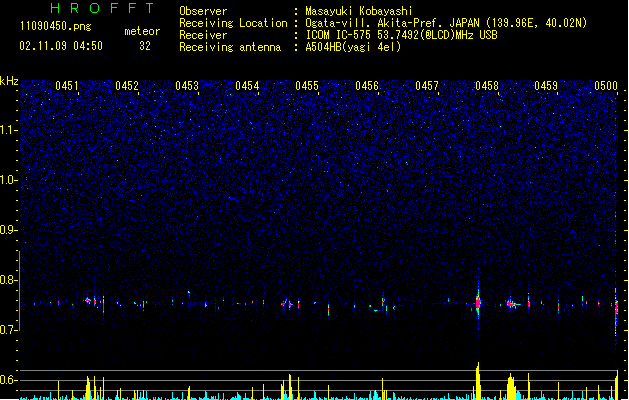This screenshot has height=400, width=629.
Task: Click the Observer label
Action: (x=203, y=11)
